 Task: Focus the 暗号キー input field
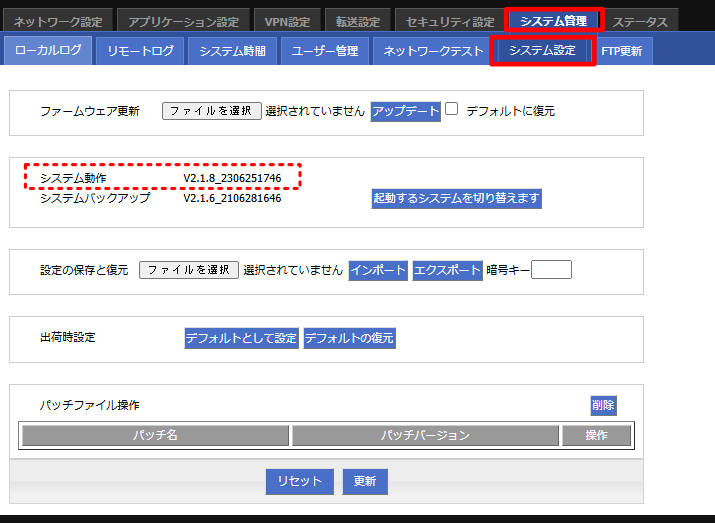pos(551,269)
